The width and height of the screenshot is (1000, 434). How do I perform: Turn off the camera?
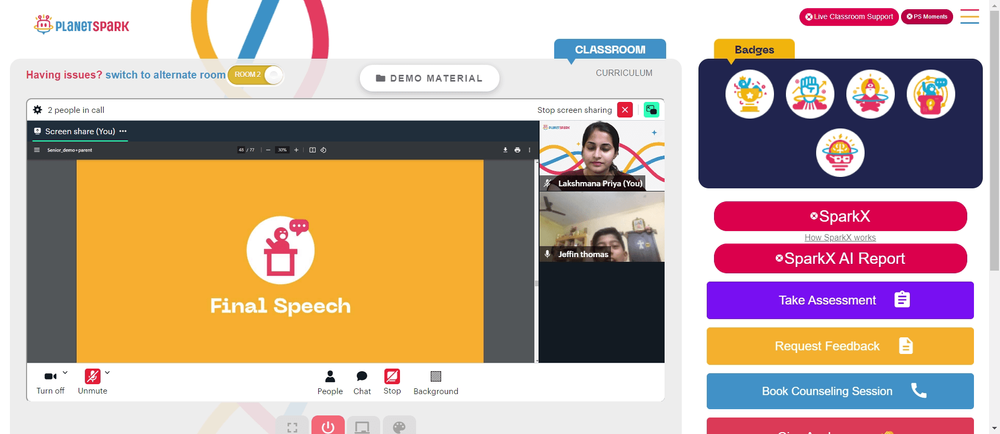tap(50, 382)
